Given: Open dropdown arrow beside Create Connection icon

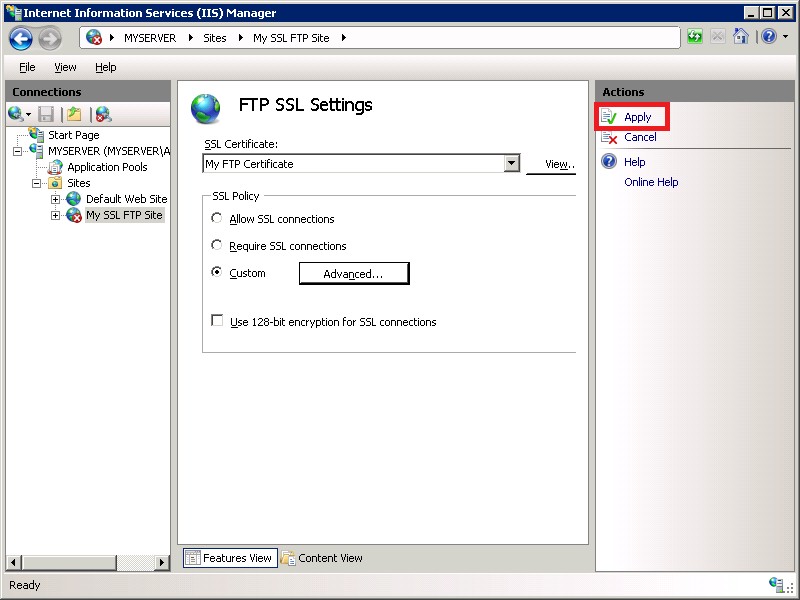Looking at the screenshot, I should click(x=29, y=115).
